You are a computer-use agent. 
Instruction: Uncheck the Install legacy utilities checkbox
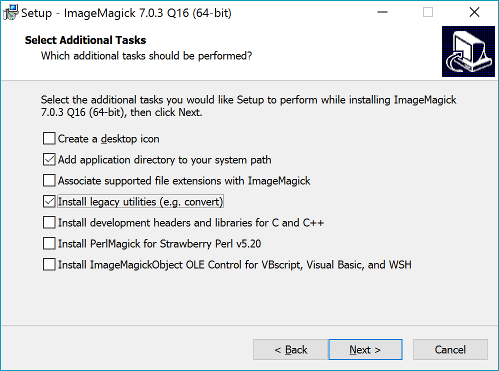pyautogui.click(x=49, y=201)
